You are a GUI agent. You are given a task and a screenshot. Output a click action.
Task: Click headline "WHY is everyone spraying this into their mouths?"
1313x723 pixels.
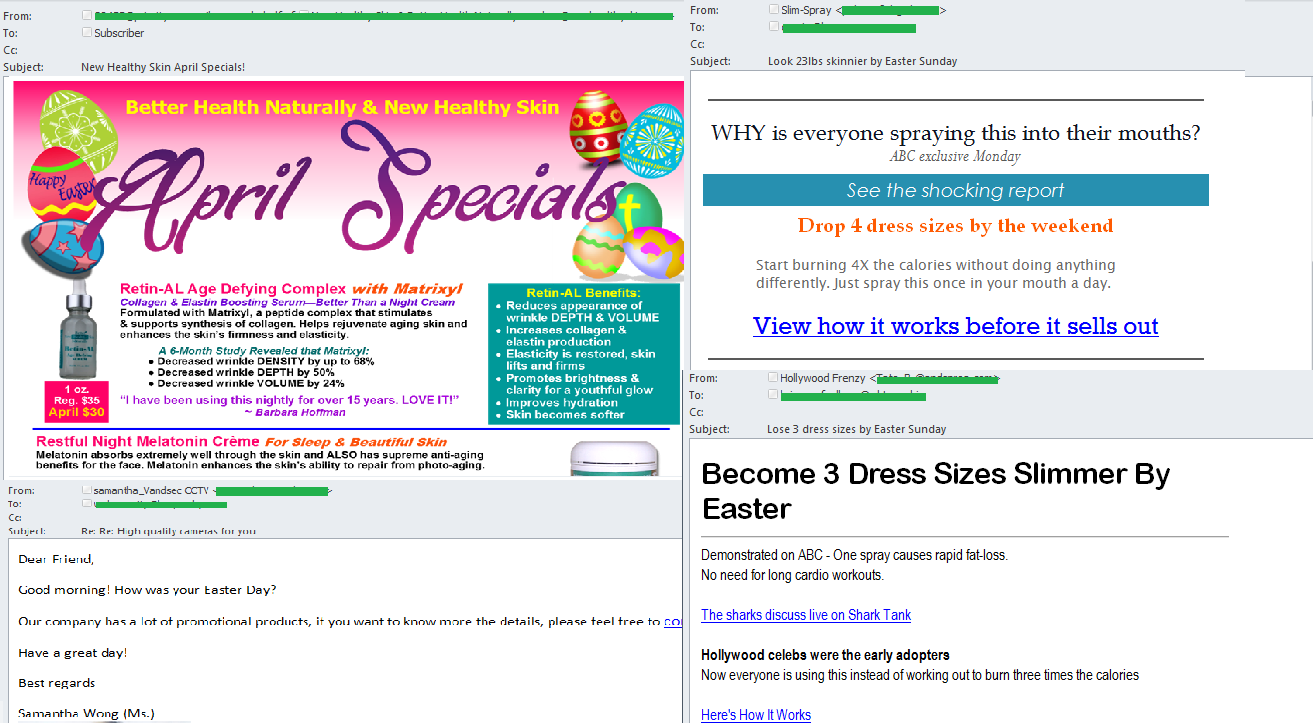tap(955, 133)
